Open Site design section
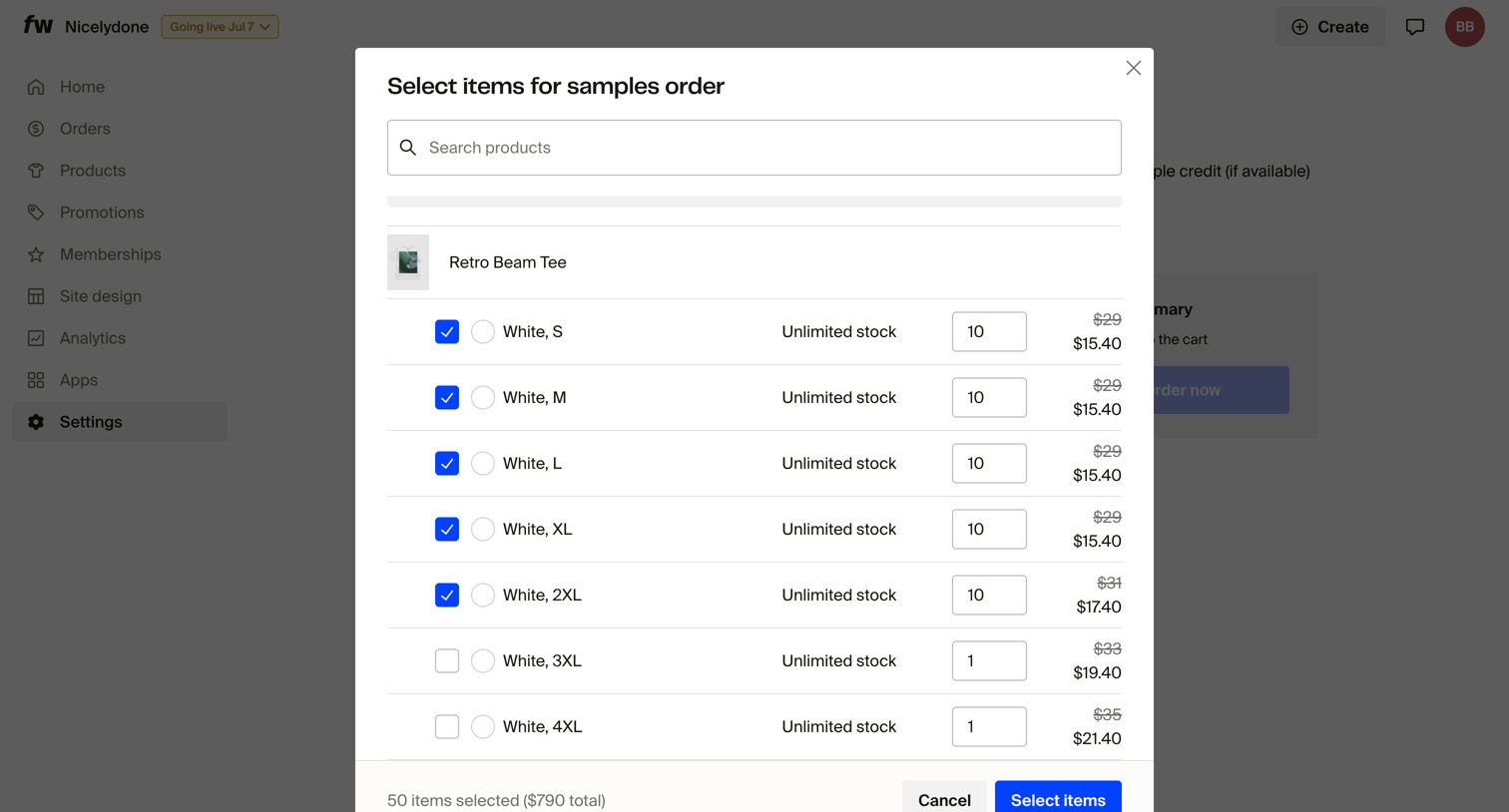This screenshot has width=1509, height=812. coord(120,296)
